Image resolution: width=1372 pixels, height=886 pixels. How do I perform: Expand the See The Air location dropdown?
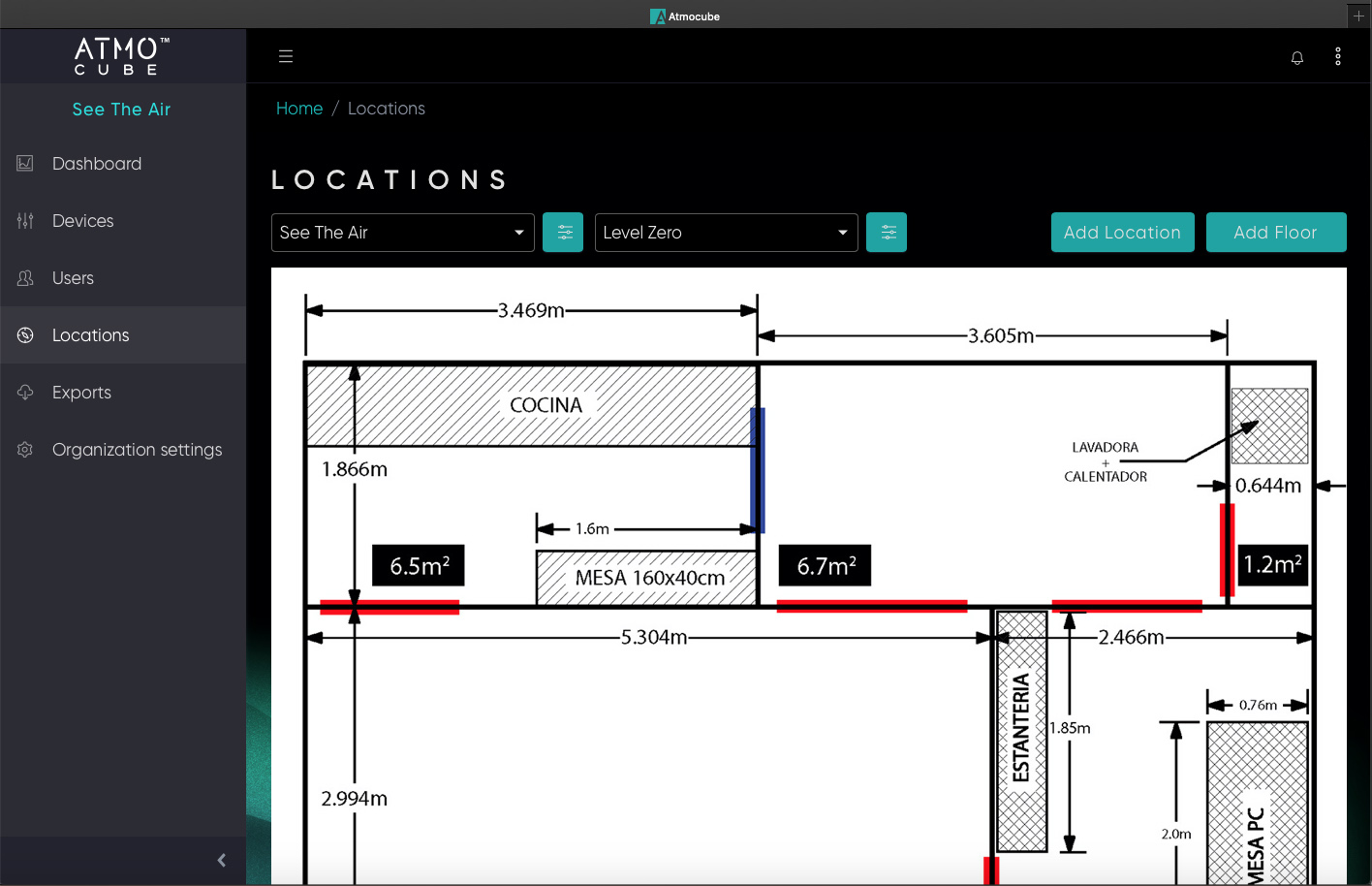coord(402,233)
